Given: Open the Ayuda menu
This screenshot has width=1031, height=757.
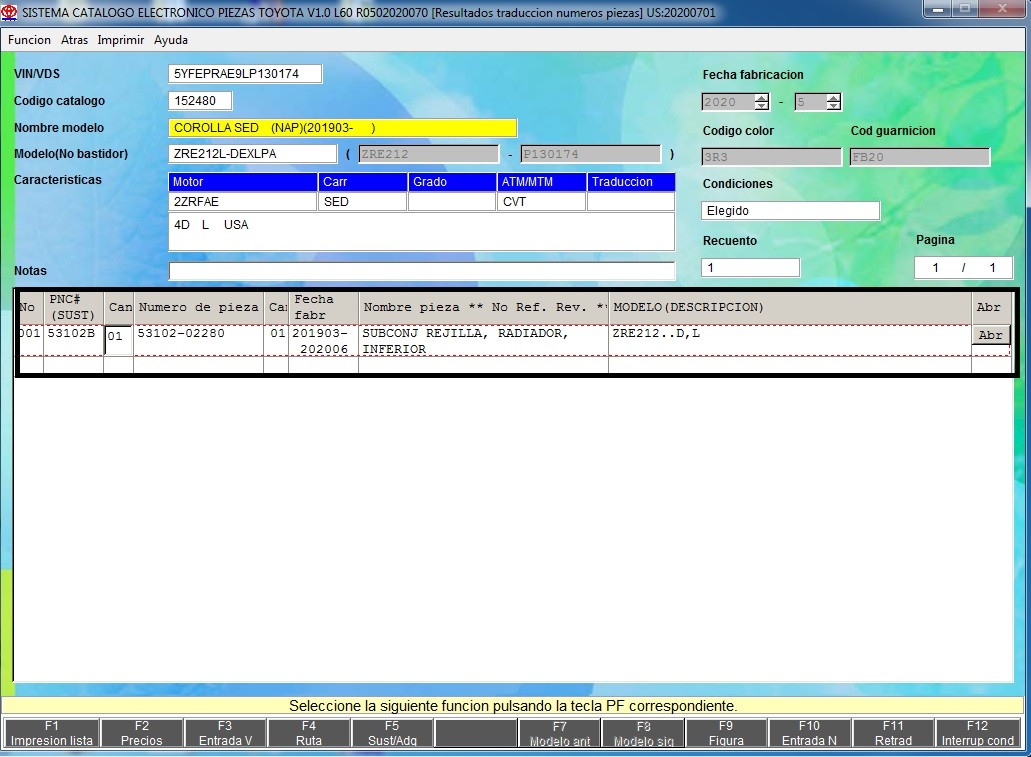Looking at the screenshot, I should point(171,40).
